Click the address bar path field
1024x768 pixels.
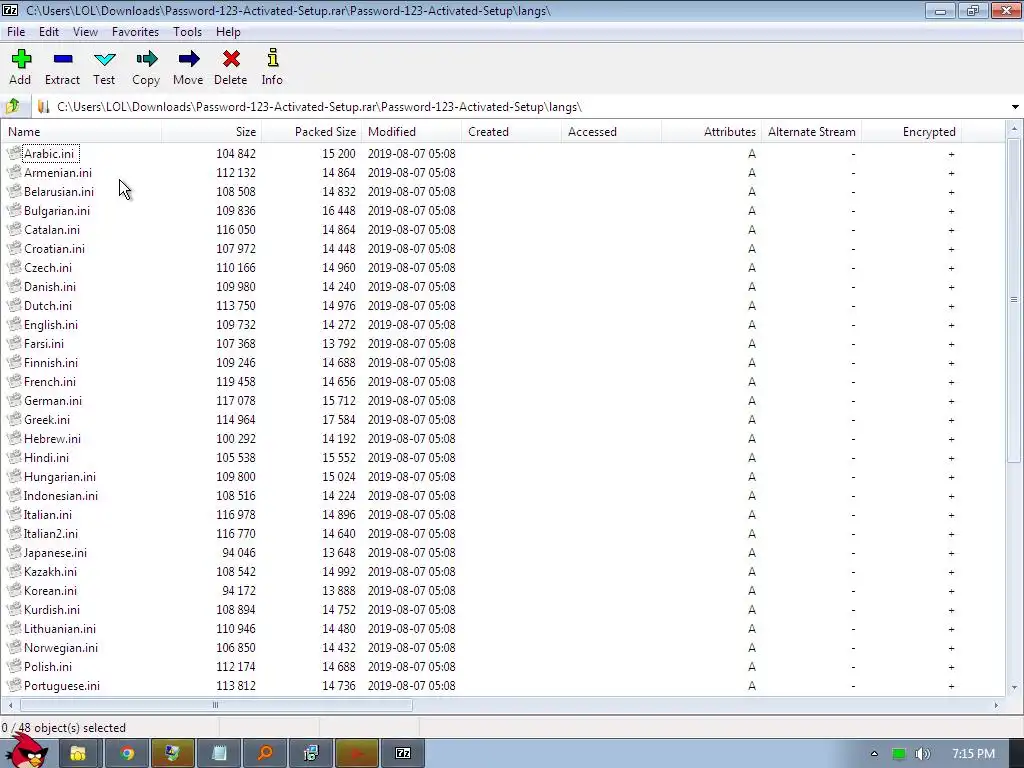(x=522, y=107)
